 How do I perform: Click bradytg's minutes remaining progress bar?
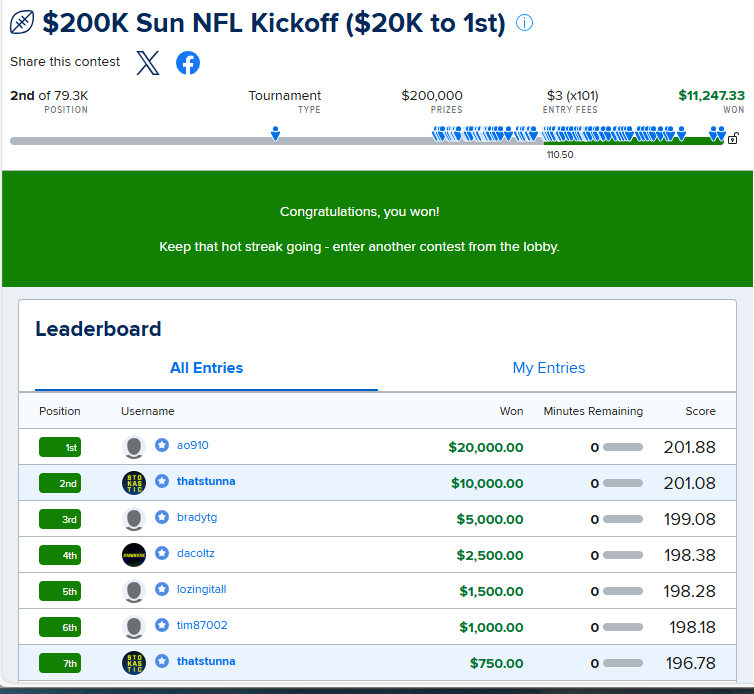(623, 519)
